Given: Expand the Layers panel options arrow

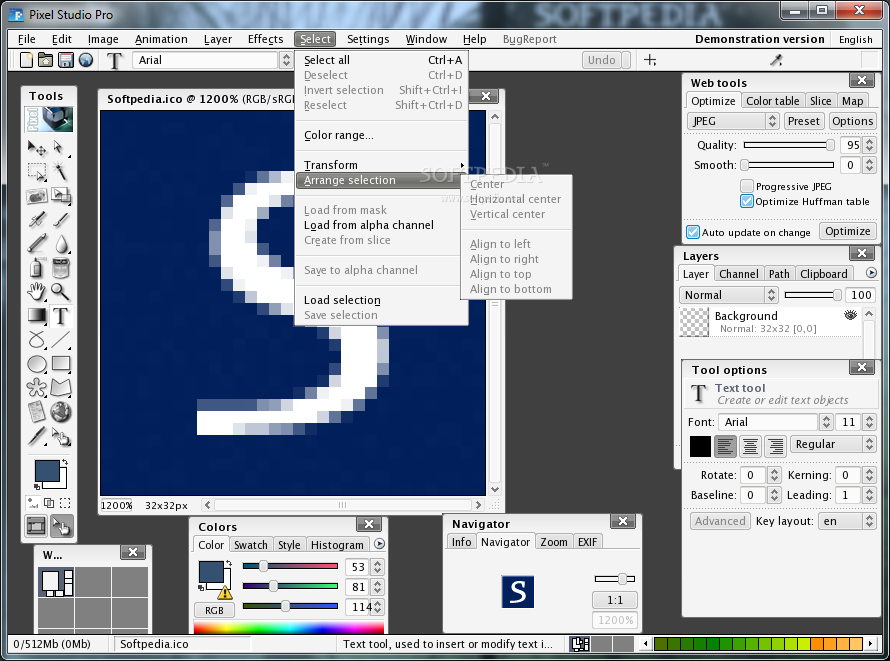Looking at the screenshot, I should 871,273.
